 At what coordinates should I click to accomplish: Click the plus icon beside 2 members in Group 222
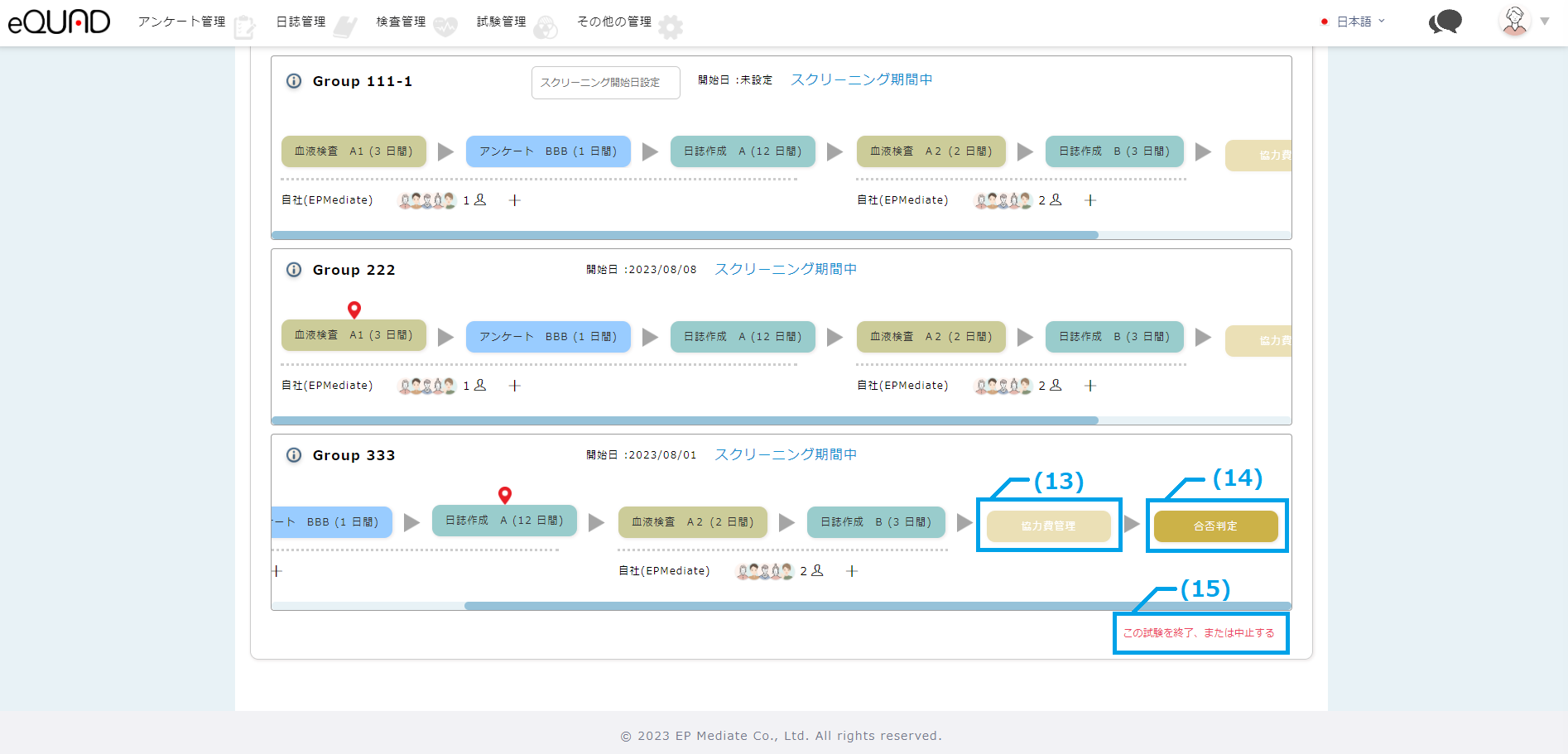pos(1090,386)
